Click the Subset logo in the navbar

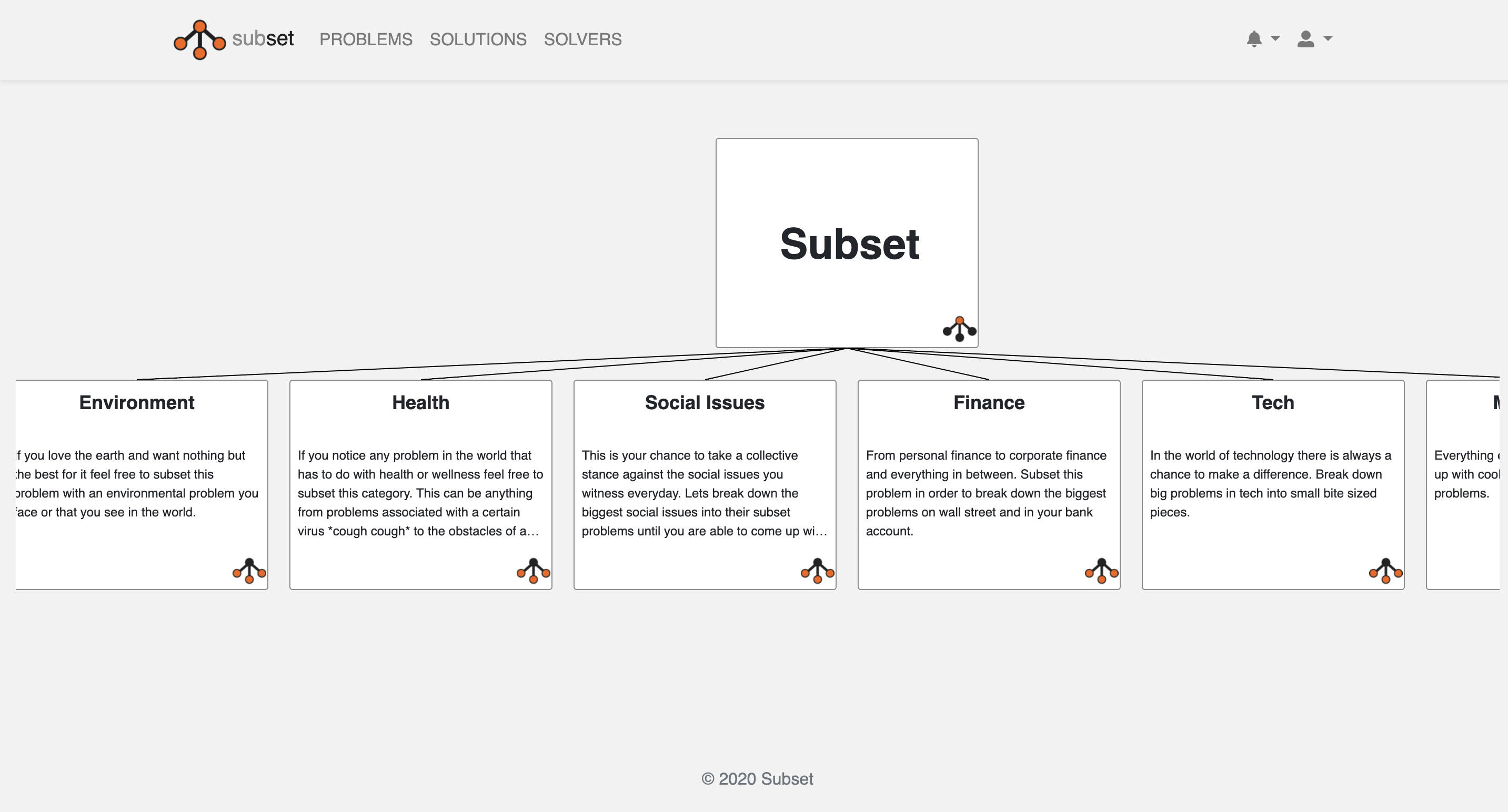click(232, 38)
